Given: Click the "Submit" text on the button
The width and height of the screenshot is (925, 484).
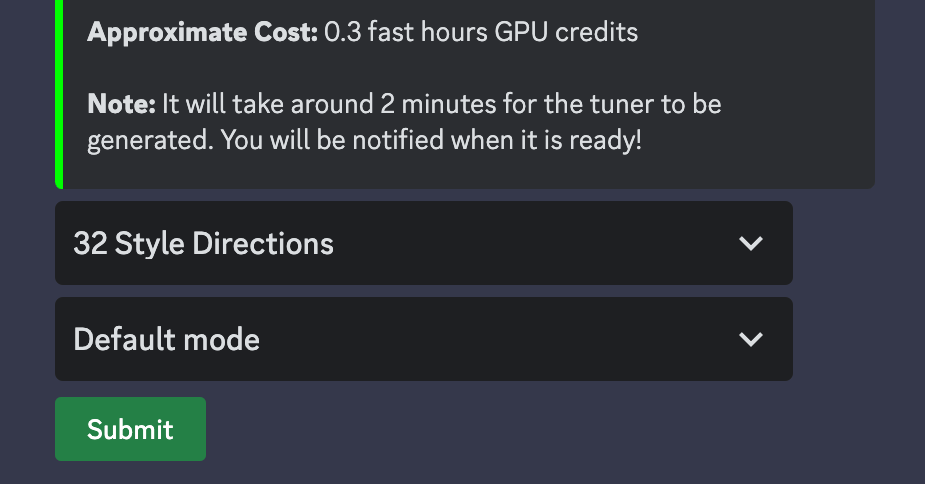Looking at the screenshot, I should click(x=130, y=429).
